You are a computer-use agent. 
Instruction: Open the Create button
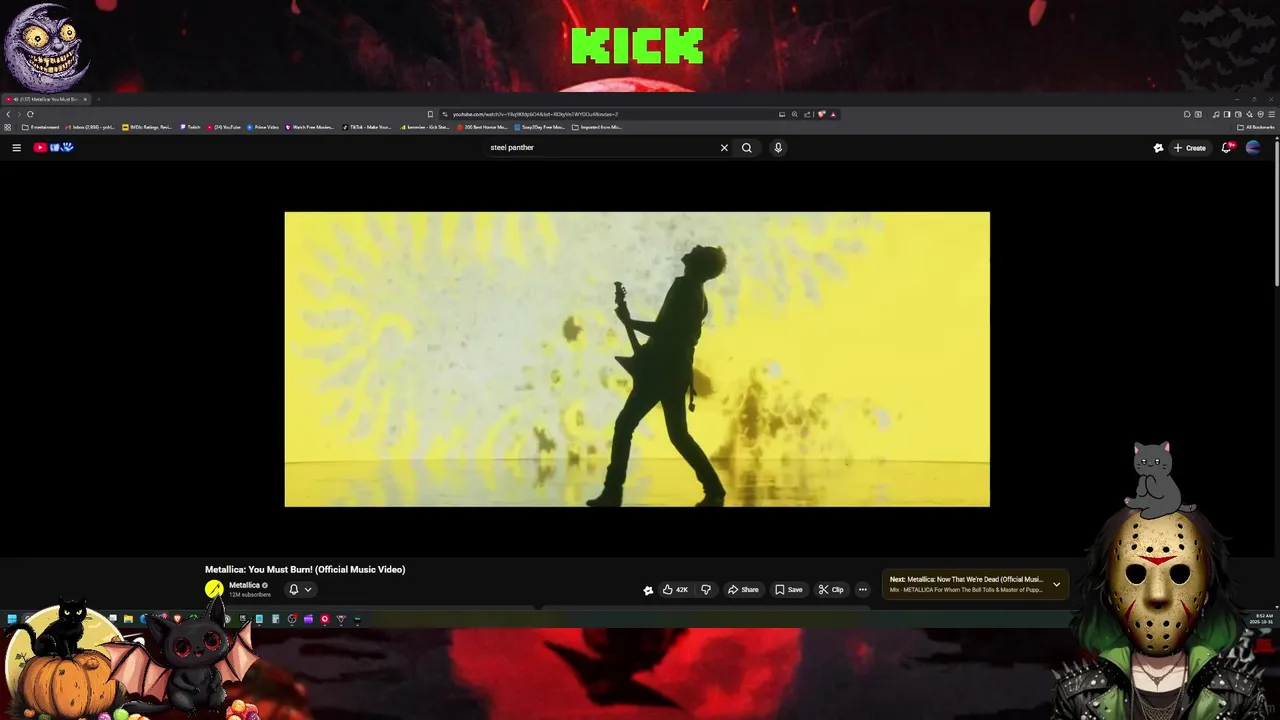pos(1190,147)
